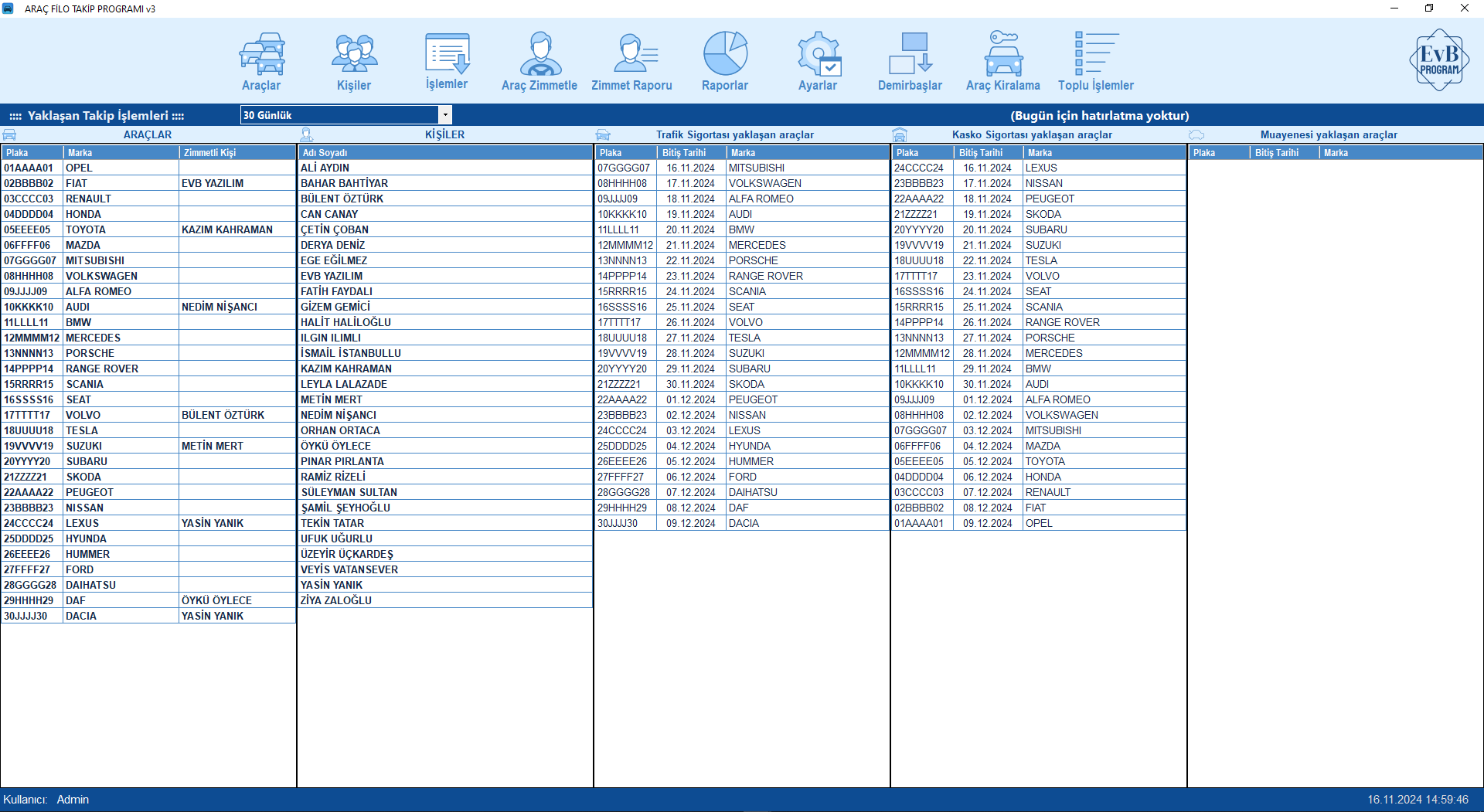Open the Kişiler people module

pyautogui.click(x=354, y=62)
